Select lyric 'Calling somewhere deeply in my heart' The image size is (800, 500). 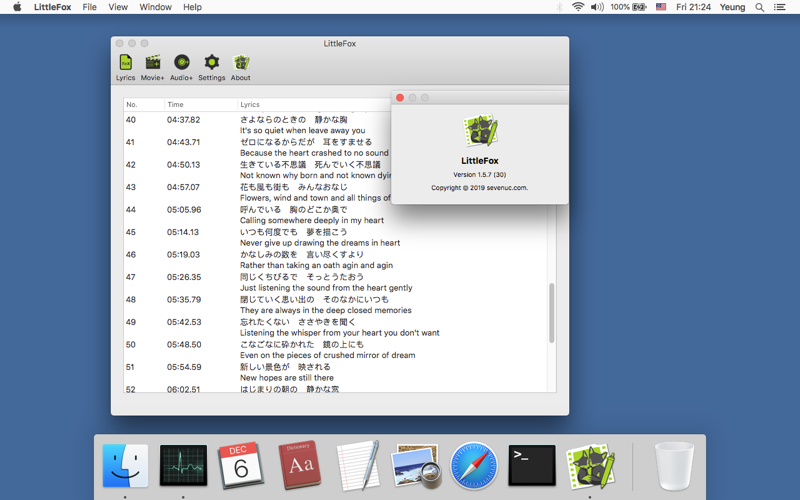coord(312,220)
